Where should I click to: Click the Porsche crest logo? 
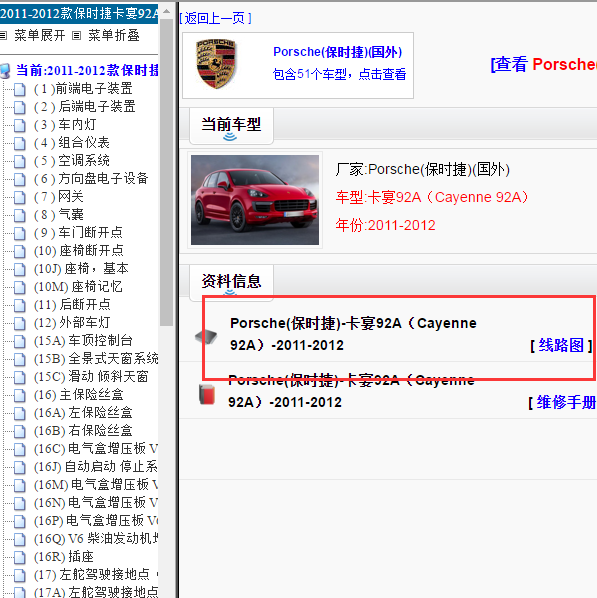point(216,64)
